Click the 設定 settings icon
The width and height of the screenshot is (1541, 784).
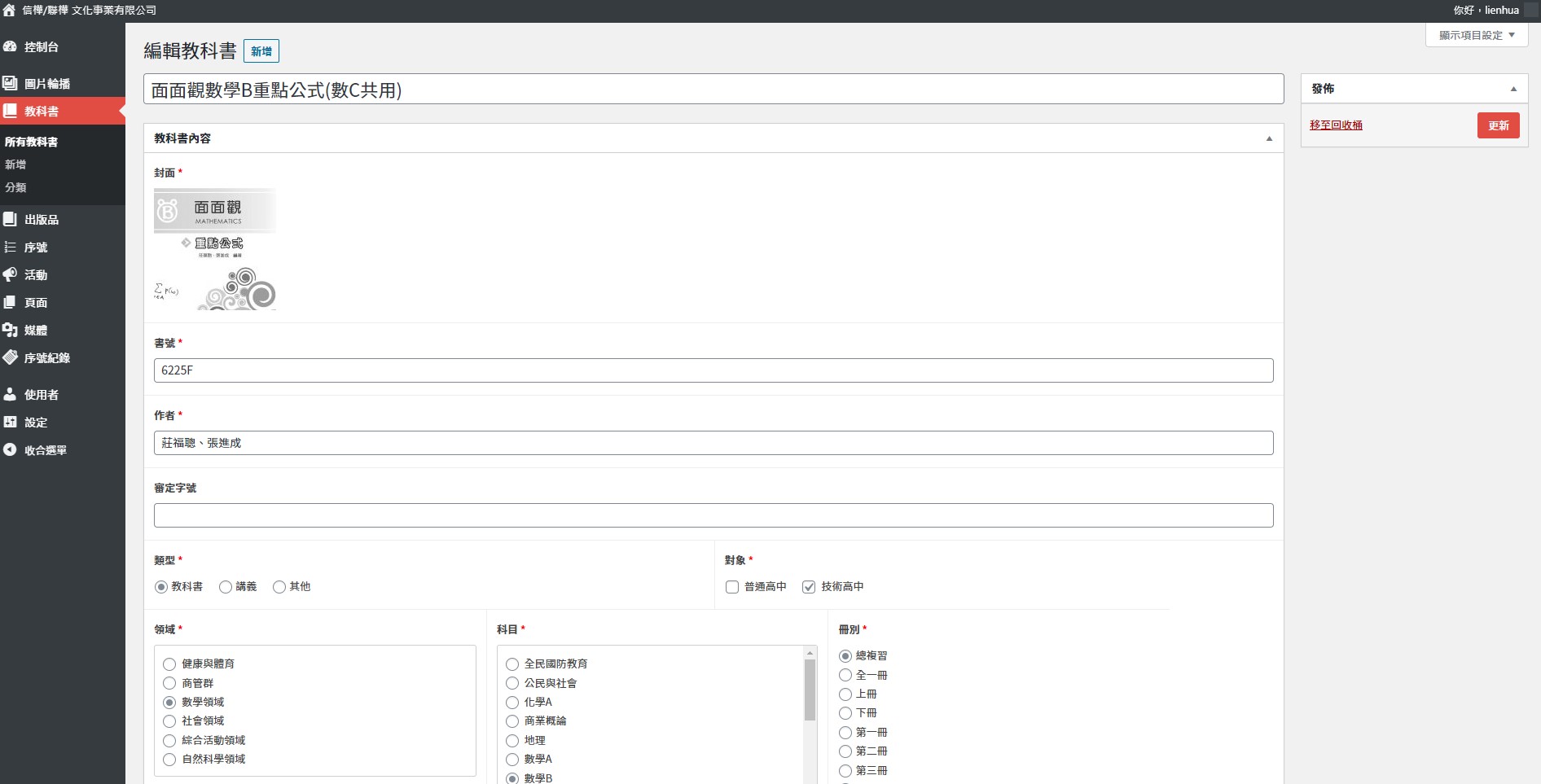click(x=10, y=422)
